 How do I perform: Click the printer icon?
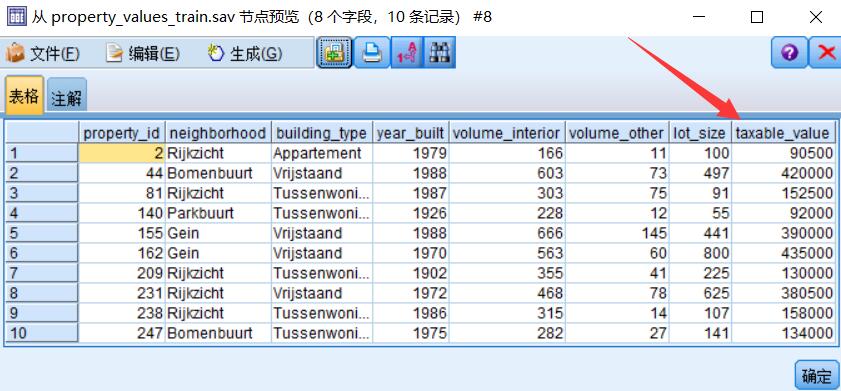[x=372, y=53]
